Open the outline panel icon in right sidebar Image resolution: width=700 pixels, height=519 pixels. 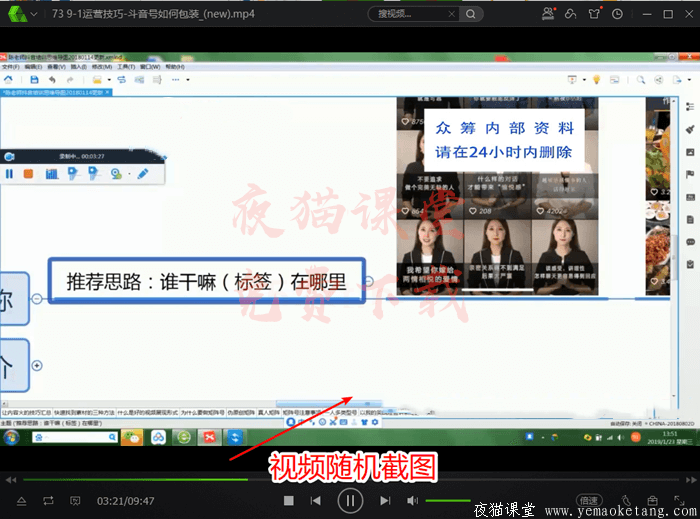pyautogui.click(x=690, y=107)
